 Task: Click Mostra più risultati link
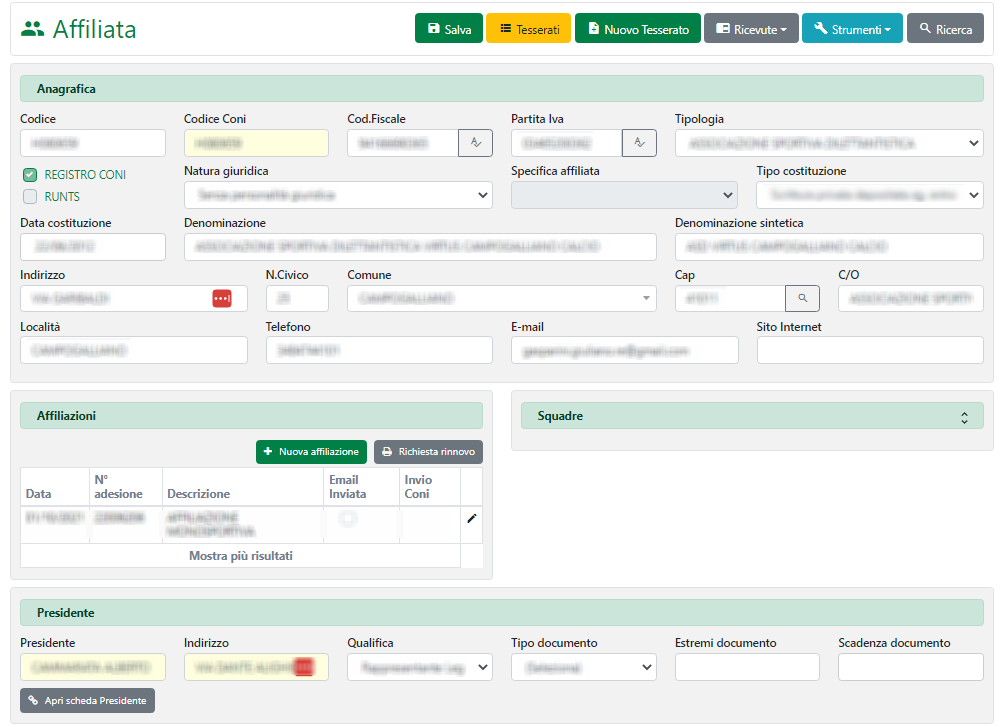coord(241,556)
